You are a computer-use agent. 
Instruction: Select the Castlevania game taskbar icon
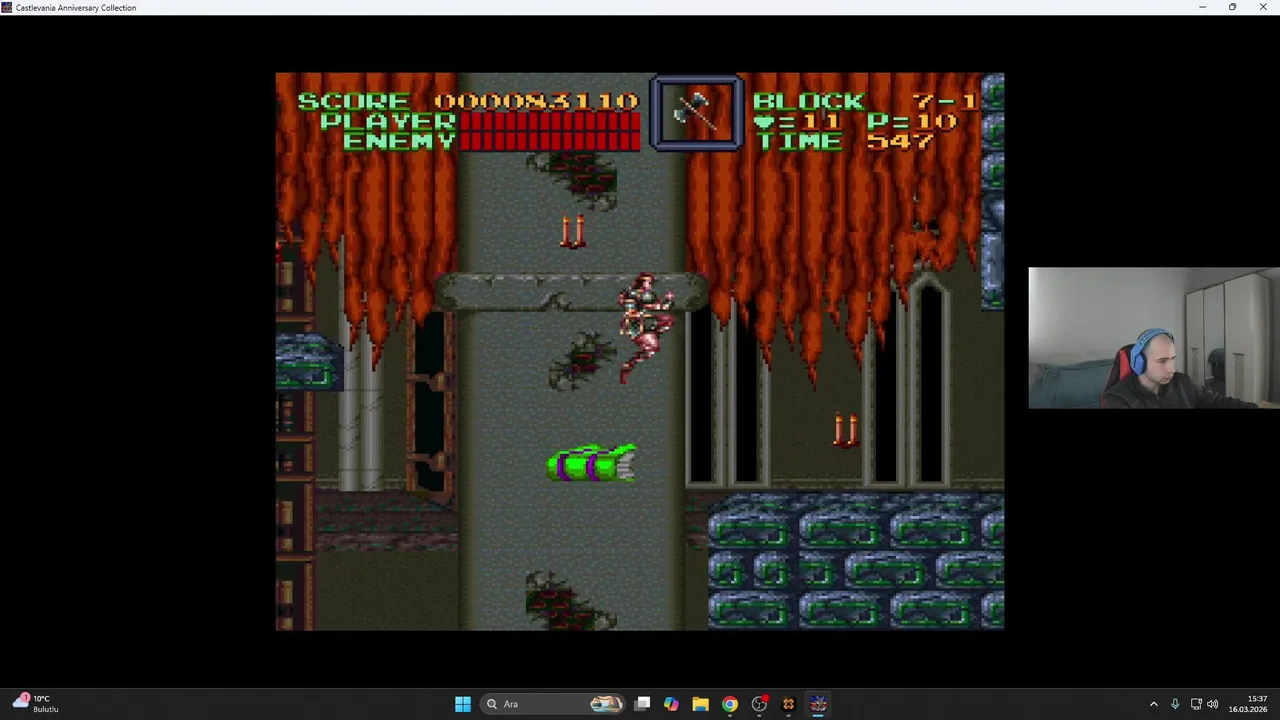pos(818,704)
